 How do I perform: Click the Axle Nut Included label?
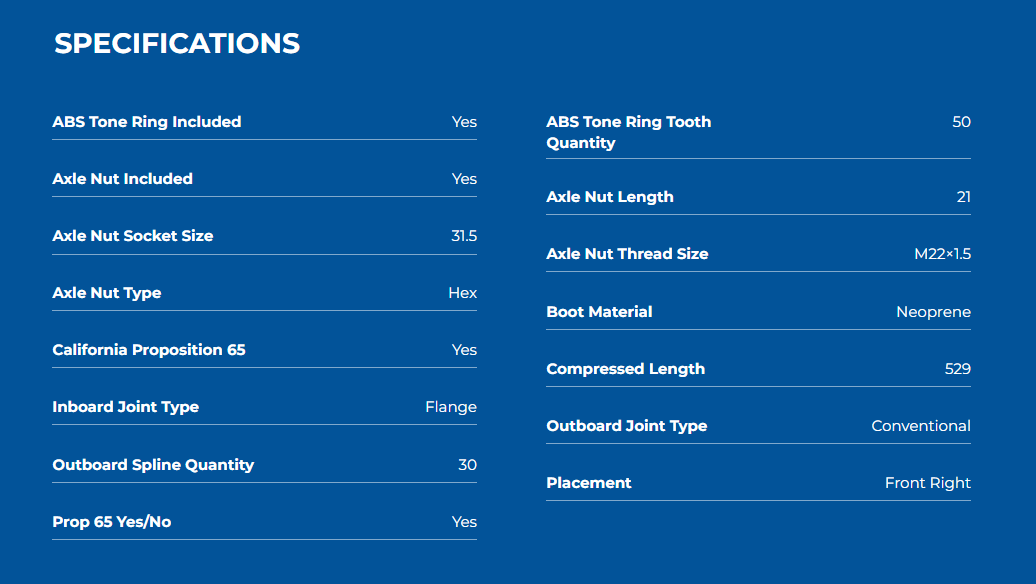pos(122,179)
